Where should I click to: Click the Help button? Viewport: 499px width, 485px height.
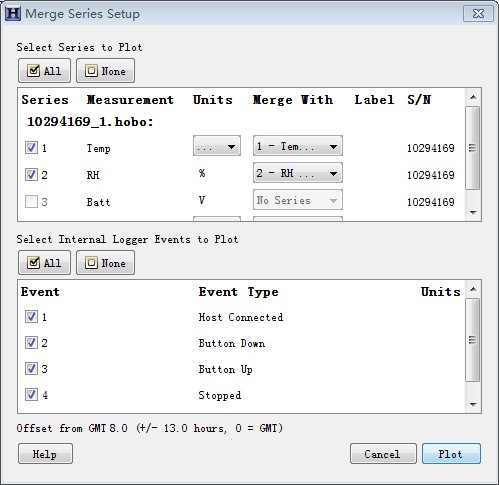(45, 454)
